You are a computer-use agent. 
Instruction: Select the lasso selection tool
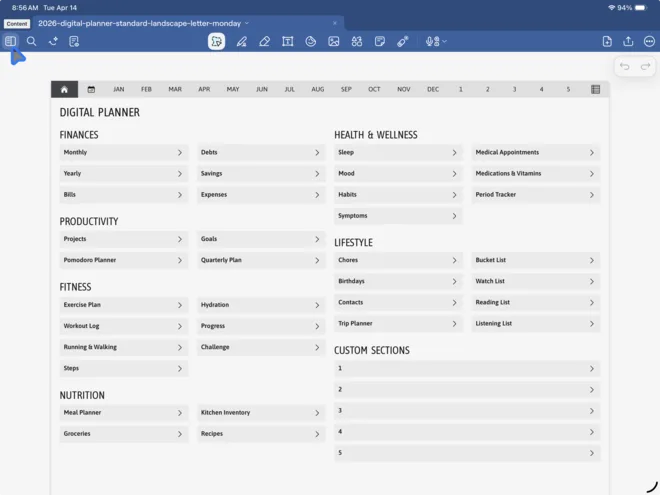pyautogui.click(x=216, y=41)
